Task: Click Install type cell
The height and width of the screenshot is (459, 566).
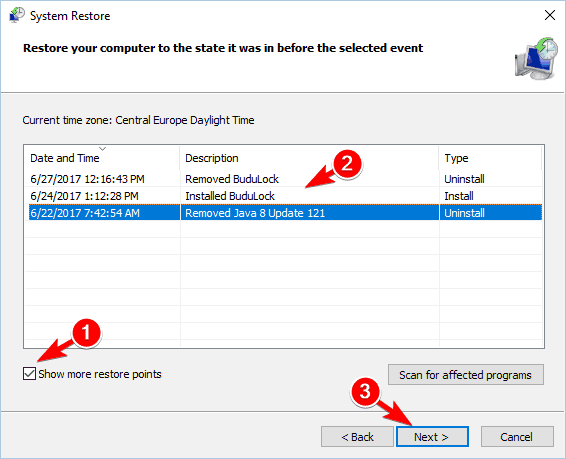Action: pyautogui.click(x=459, y=196)
